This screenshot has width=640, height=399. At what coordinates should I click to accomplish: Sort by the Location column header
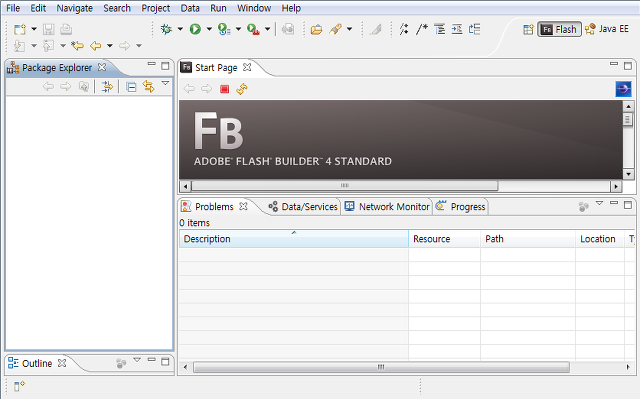tap(600, 239)
